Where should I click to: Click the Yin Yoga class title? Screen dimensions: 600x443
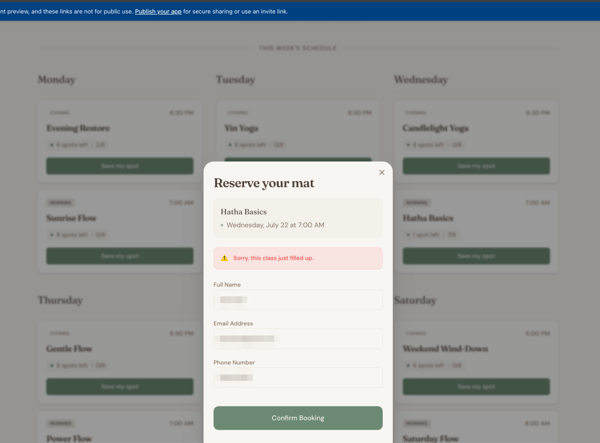[241, 128]
